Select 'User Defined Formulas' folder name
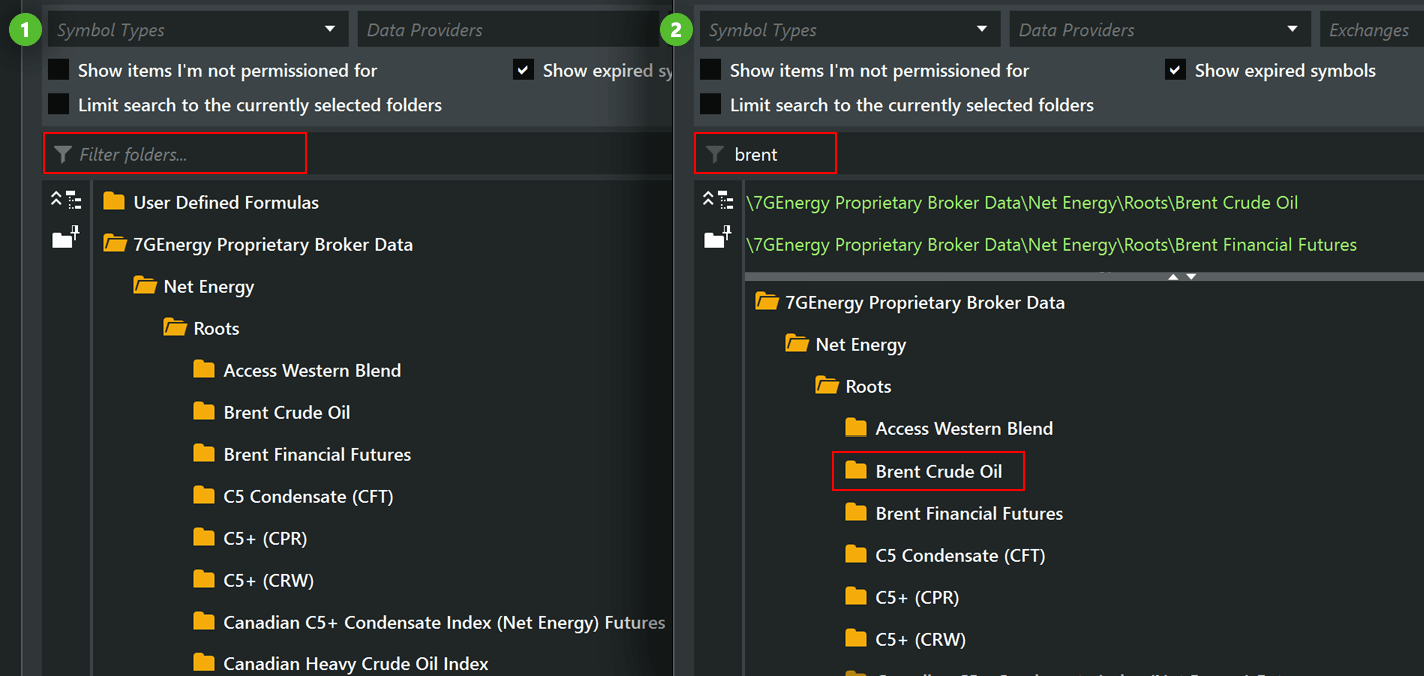 pos(226,202)
